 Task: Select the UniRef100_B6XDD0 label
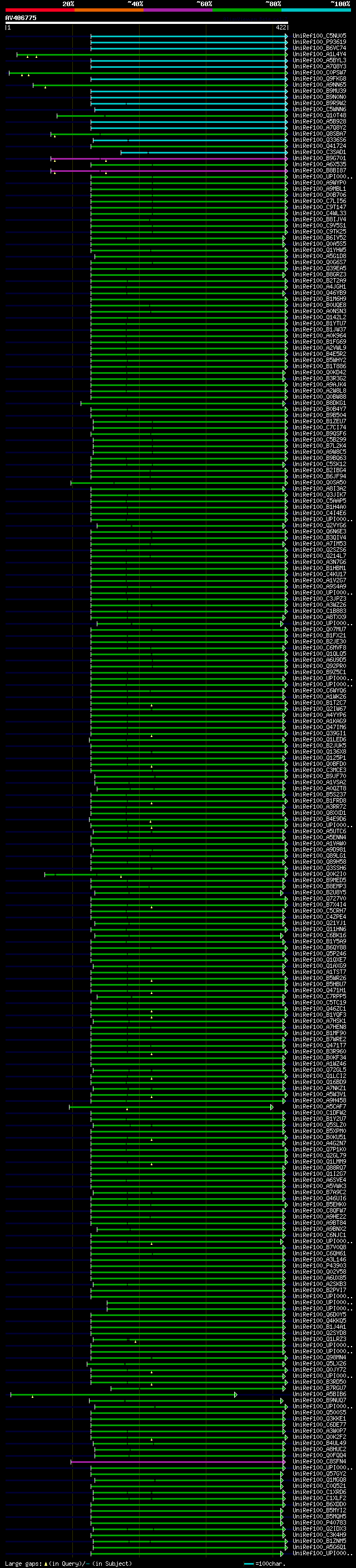click(319, 1504)
